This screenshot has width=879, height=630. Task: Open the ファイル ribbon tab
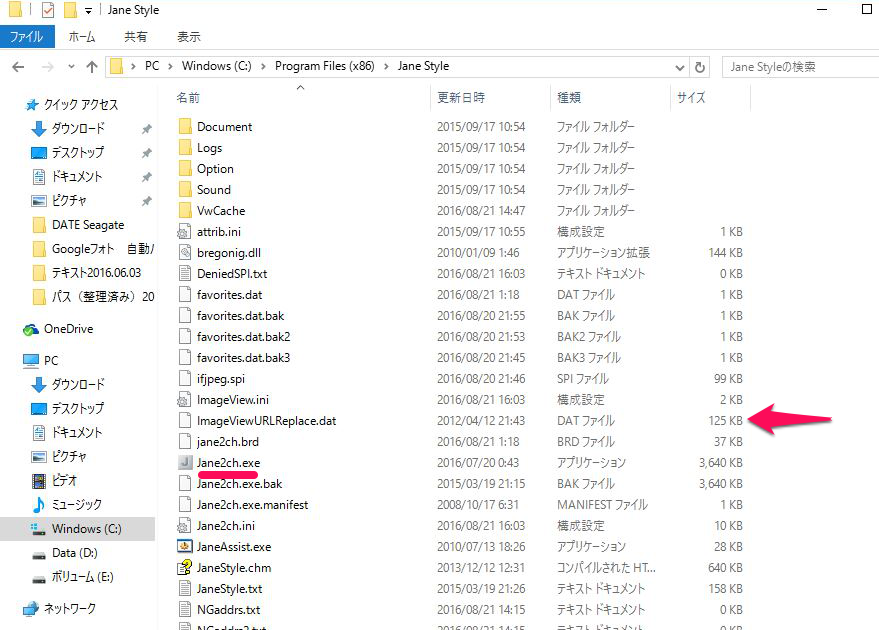pos(27,37)
